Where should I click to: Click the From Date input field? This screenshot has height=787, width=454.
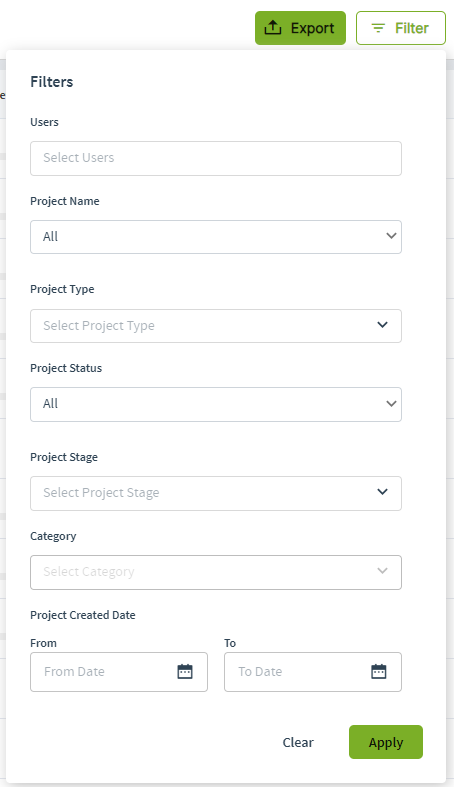coord(119,672)
